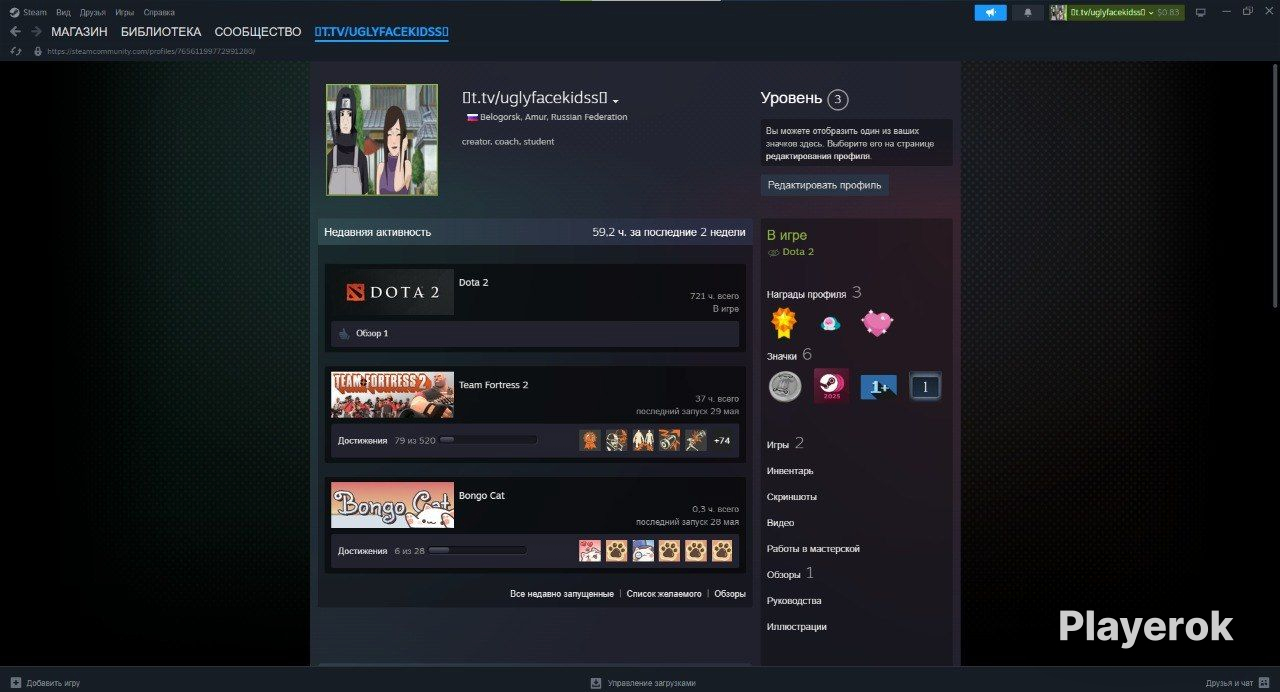This screenshot has width=1280, height=692.
Task: Click the steamcommunity URL address field
Action: [151, 51]
